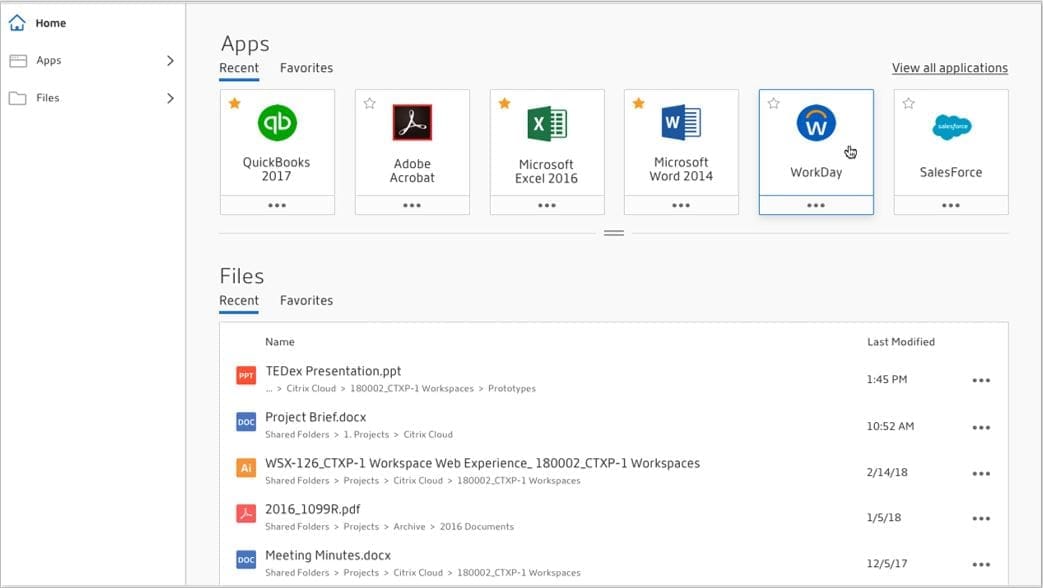Open the WorkDay app icon

[x=816, y=123]
